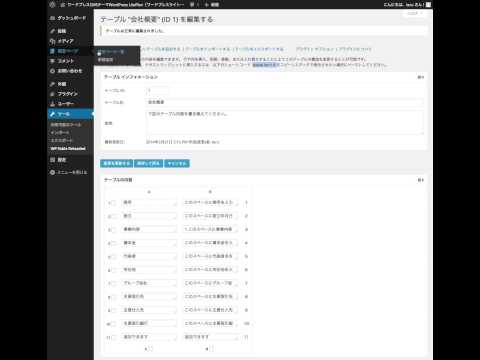This screenshot has height=360, width=480.
Task: Expand the Help tab at top right
Action: (415, 13)
